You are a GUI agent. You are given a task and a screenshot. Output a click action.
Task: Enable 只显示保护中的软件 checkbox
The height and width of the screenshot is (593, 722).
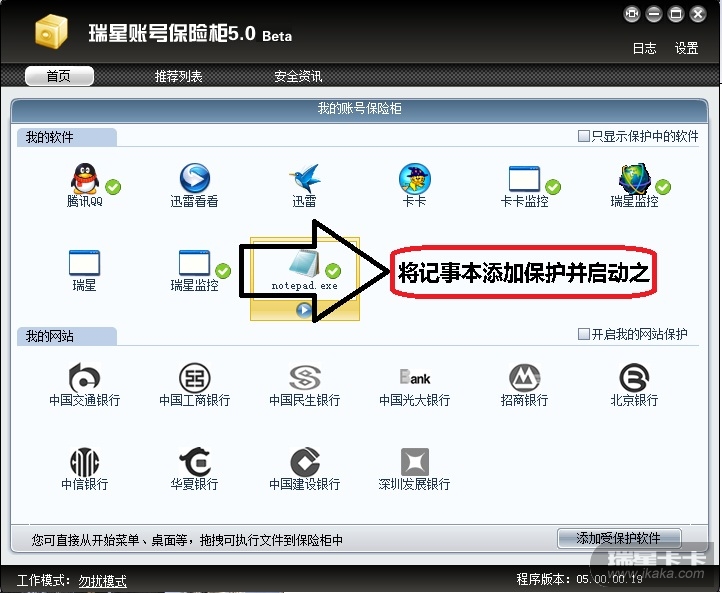pyautogui.click(x=583, y=136)
